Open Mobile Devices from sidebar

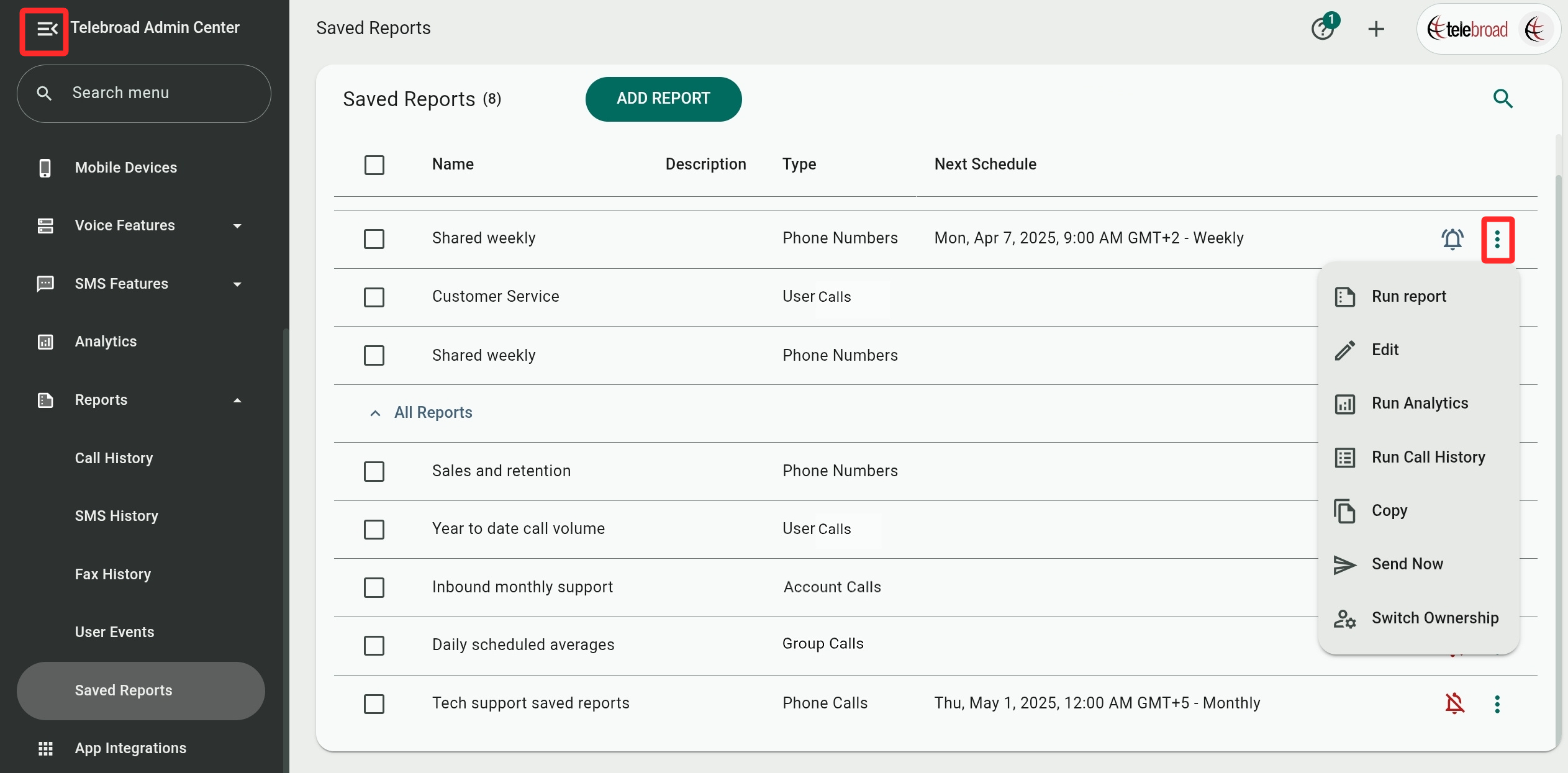coord(125,168)
